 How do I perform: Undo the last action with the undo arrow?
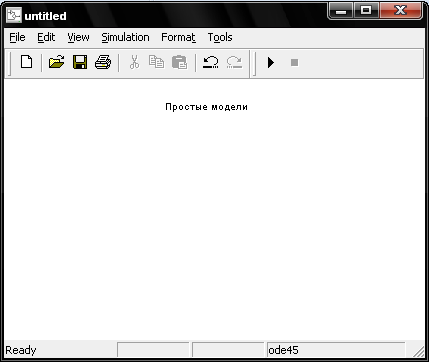pyautogui.click(x=211, y=62)
